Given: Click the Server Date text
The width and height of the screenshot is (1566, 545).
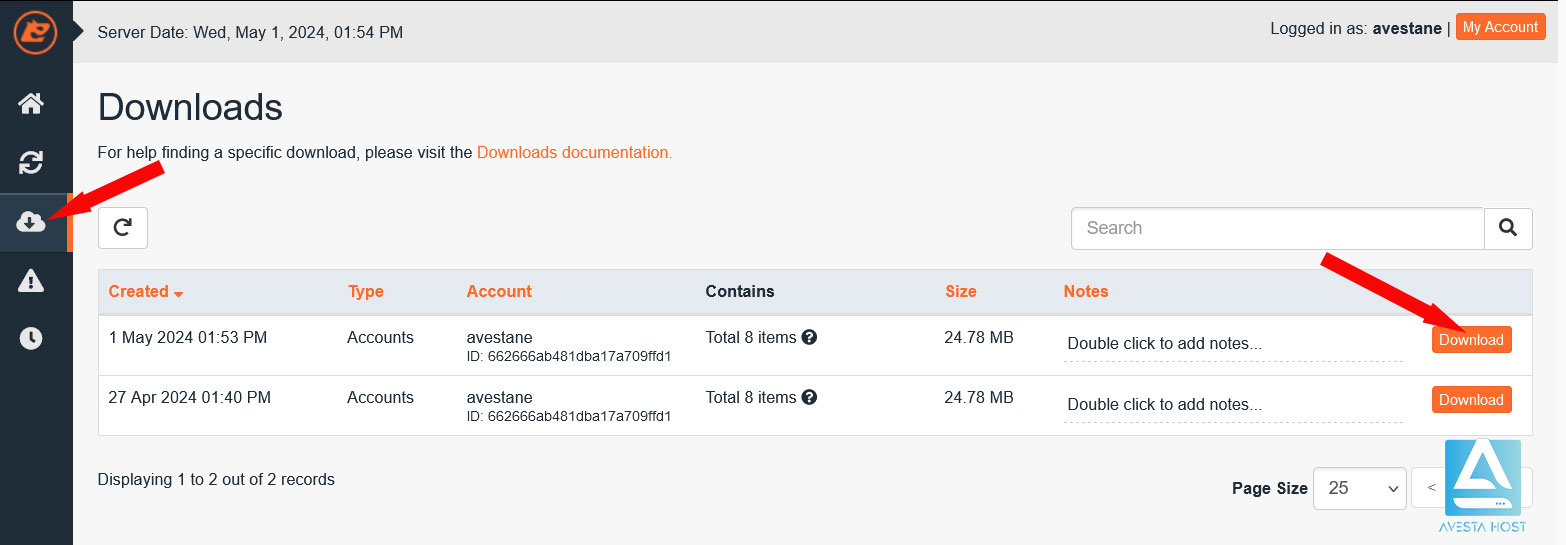Looking at the screenshot, I should pyautogui.click(x=250, y=33).
